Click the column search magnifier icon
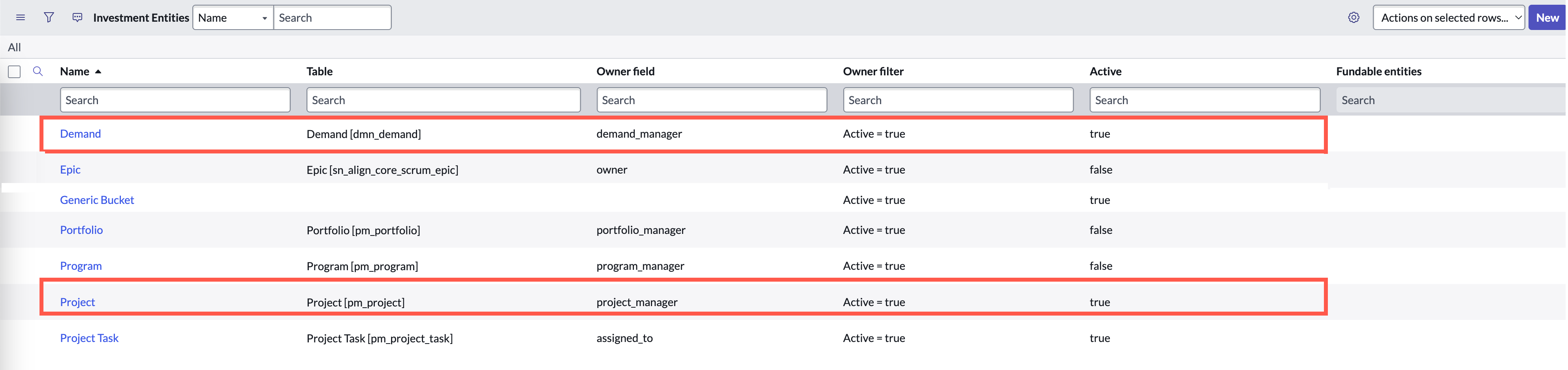1568x370 pixels. point(38,72)
